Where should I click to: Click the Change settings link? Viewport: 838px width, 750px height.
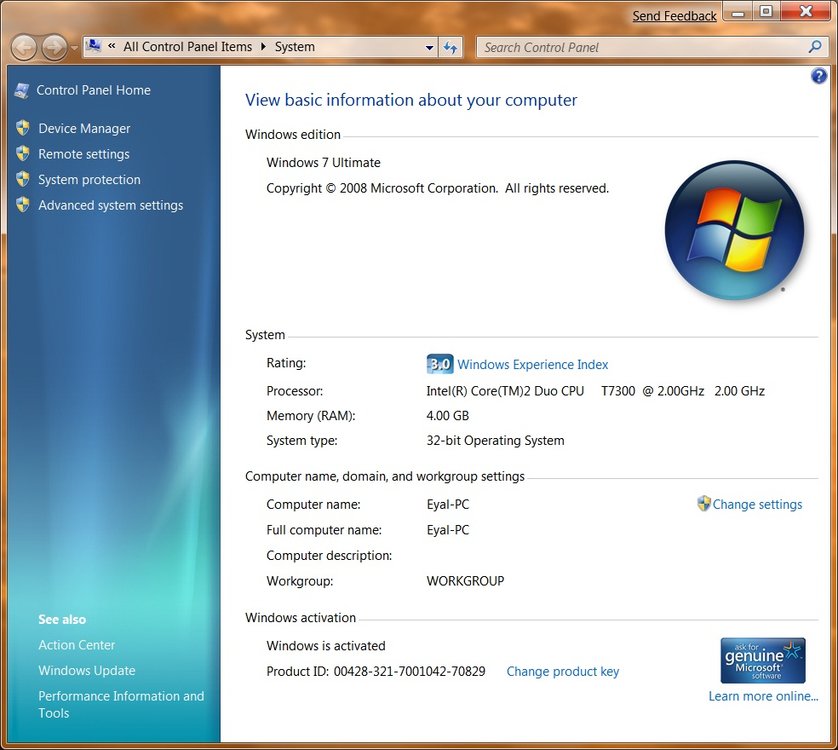pyautogui.click(x=757, y=505)
